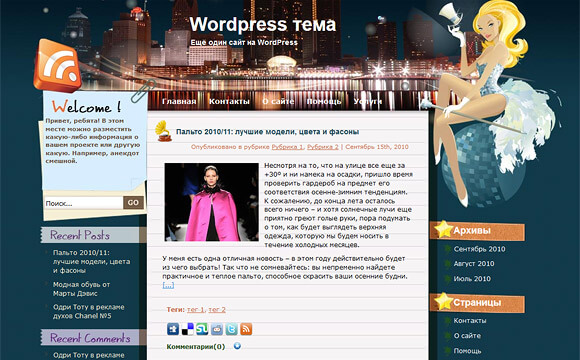Open О сайте under Страницы sidebar
Screen dimensions: 580x360
coord(467,336)
